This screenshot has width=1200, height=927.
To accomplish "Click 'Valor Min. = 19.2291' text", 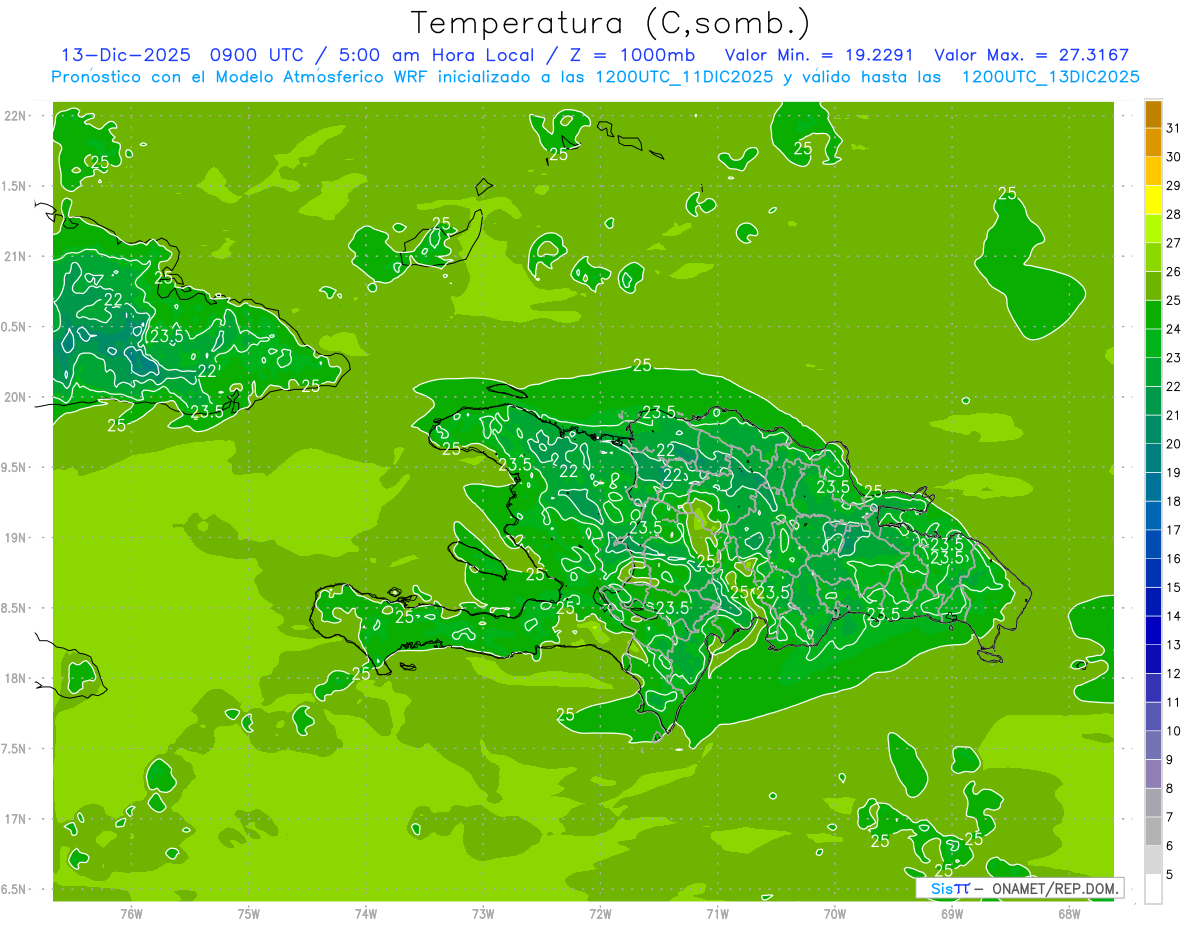I will 818,56.
